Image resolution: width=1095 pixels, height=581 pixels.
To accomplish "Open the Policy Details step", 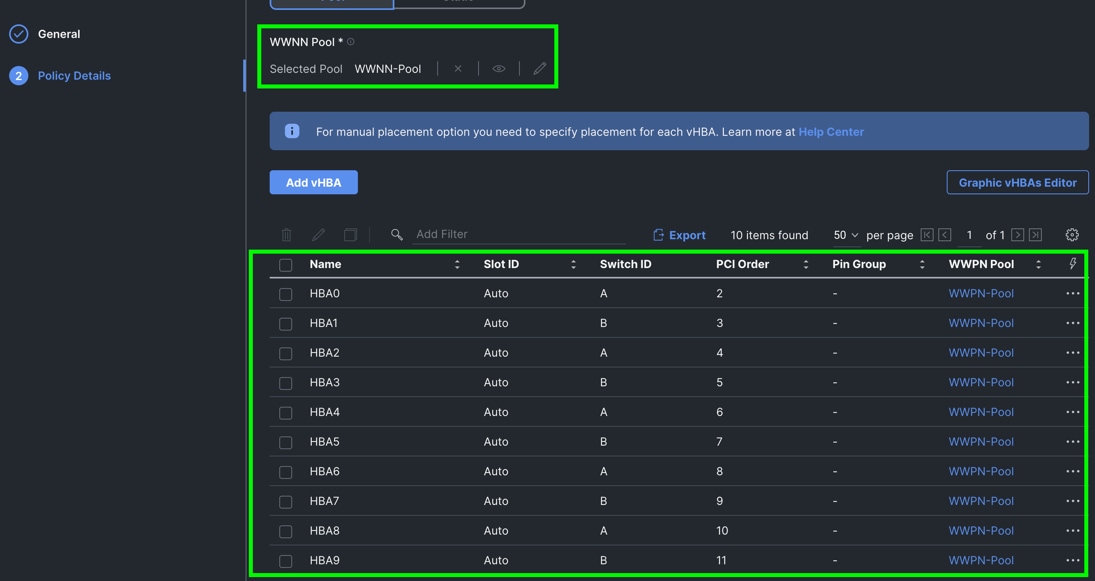I will click(x=74, y=76).
